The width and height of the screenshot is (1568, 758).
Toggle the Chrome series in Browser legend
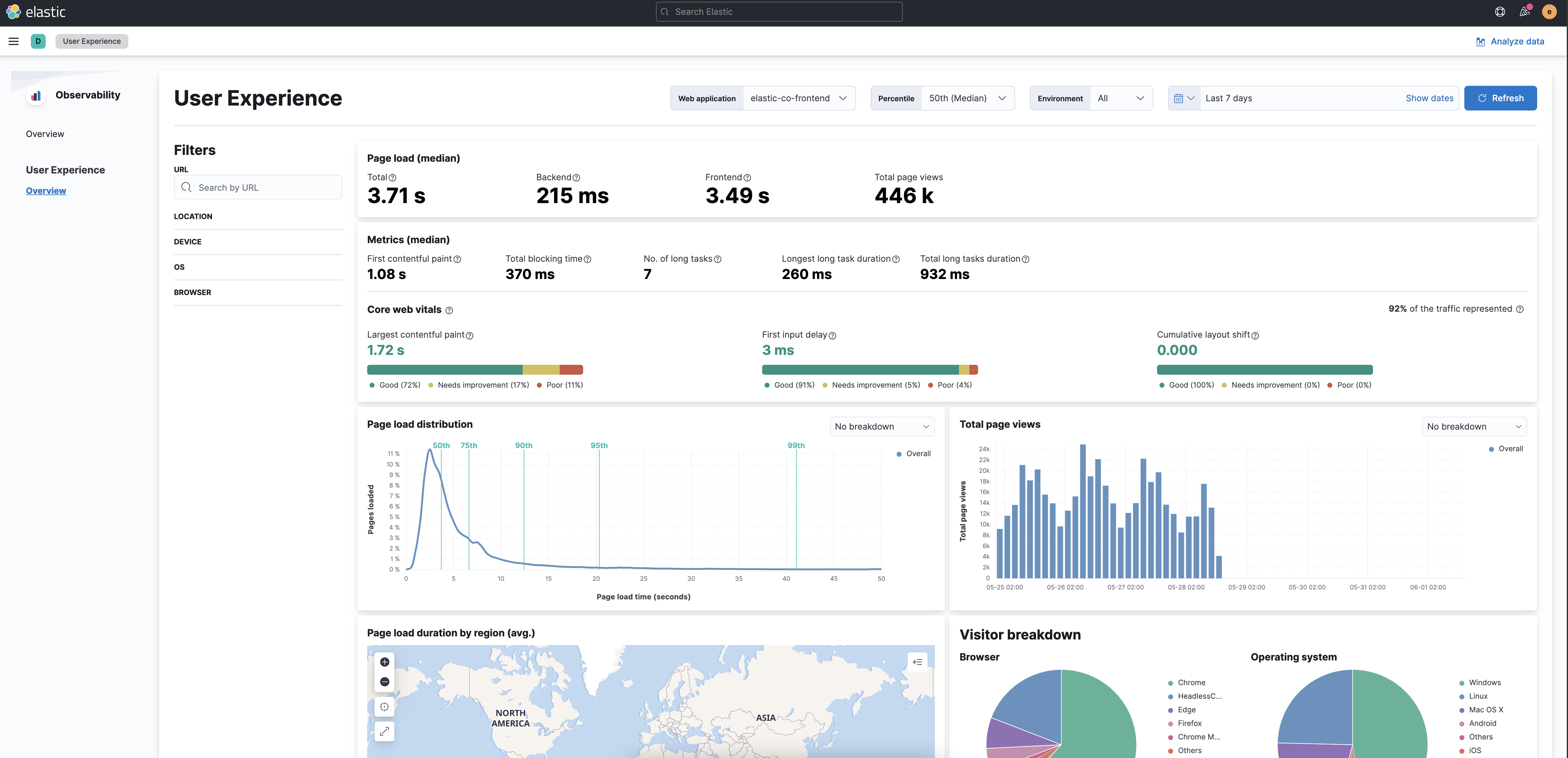pos(1191,682)
